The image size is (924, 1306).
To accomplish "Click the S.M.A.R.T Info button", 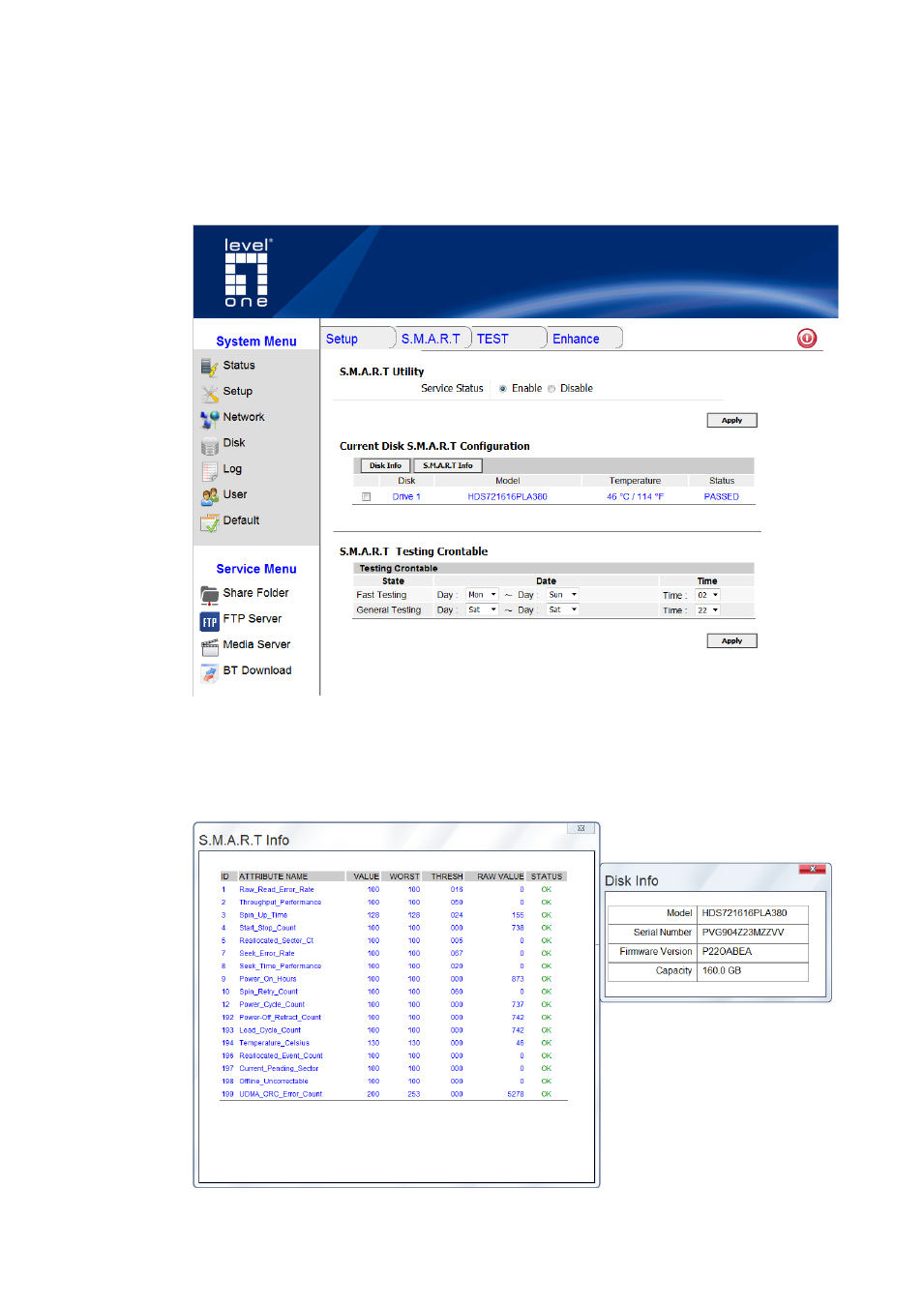I will coord(448,465).
